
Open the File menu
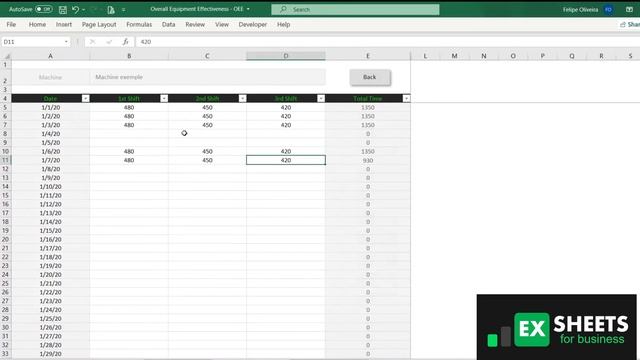tap(11, 24)
